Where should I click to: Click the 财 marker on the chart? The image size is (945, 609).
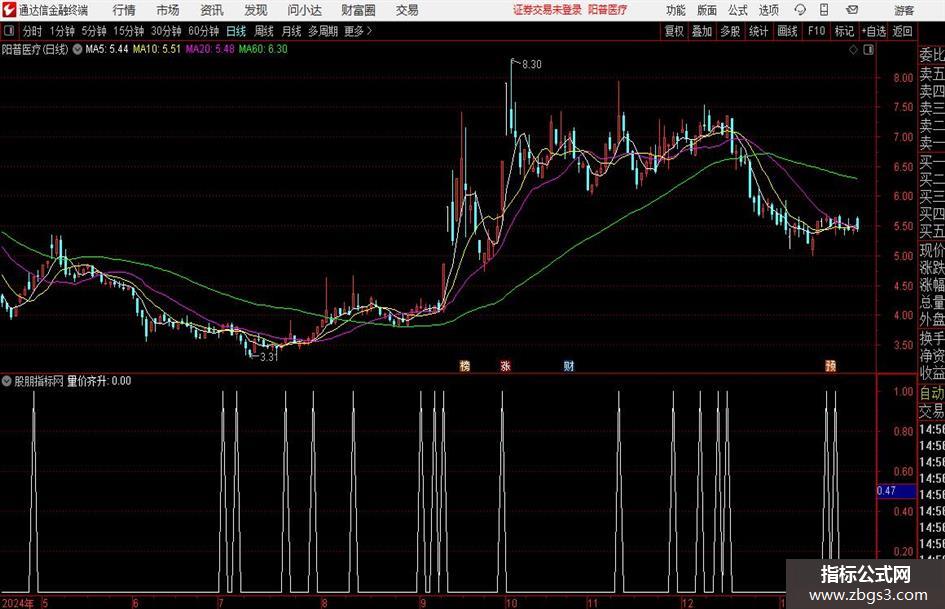point(568,365)
